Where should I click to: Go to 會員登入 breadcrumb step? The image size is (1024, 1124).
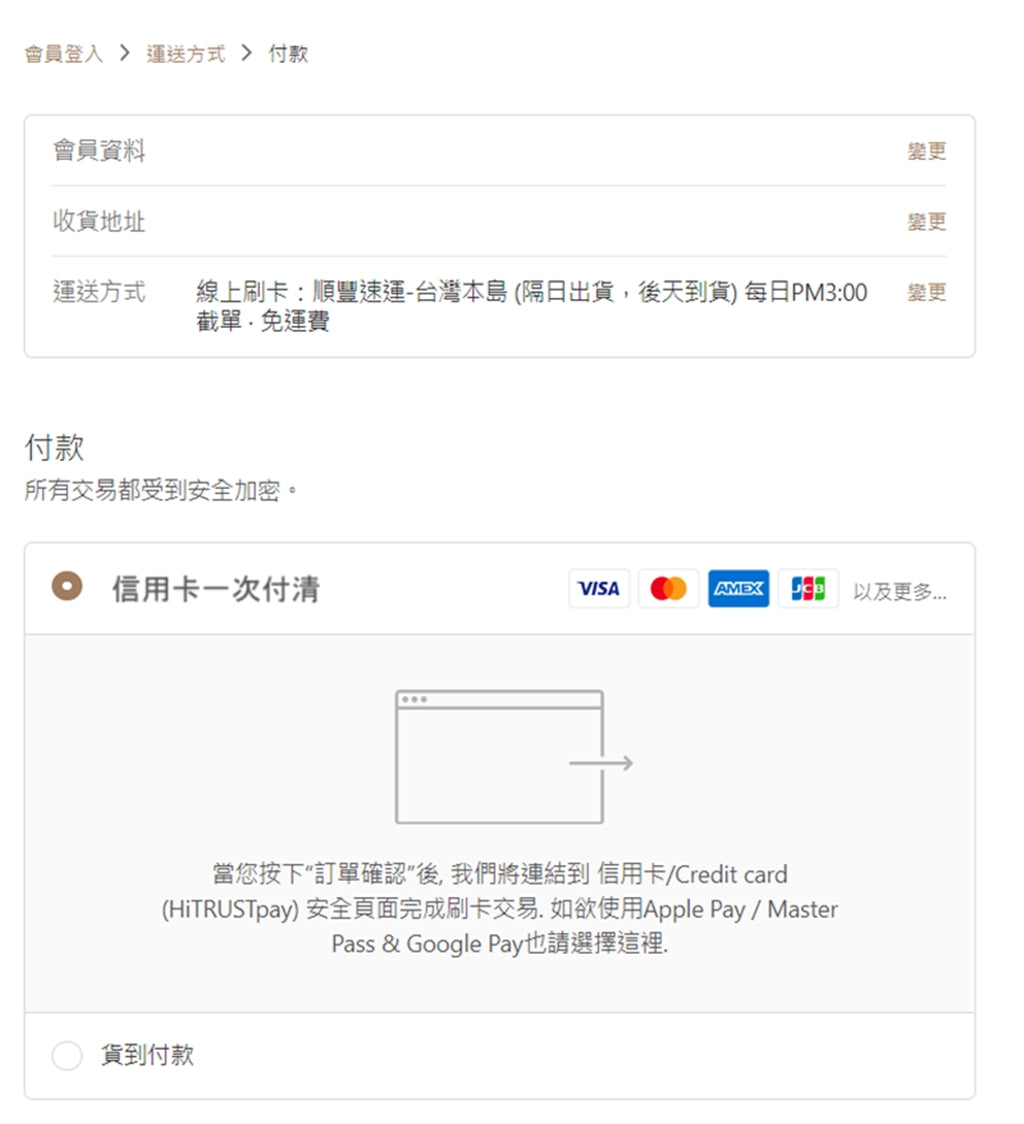click(x=64, y=54)
